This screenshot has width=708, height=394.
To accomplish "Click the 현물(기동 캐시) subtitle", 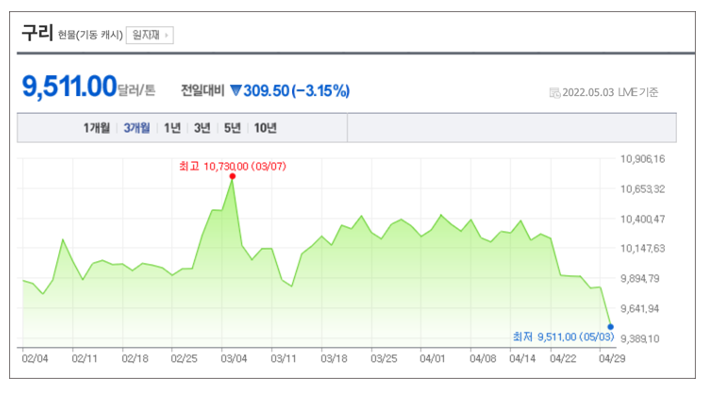I will click(90, 35).
